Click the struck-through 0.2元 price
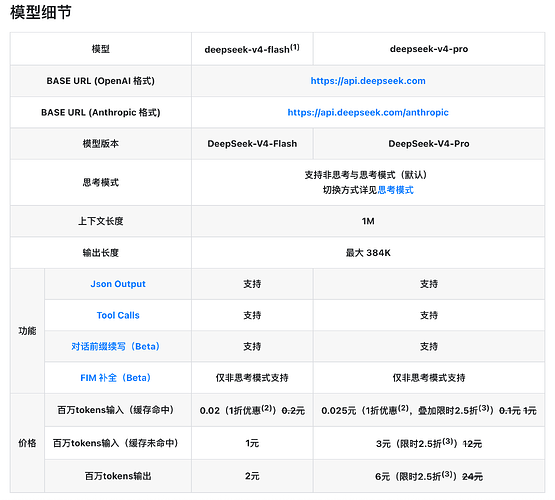 pyautogui.click(x=293, y=411)
